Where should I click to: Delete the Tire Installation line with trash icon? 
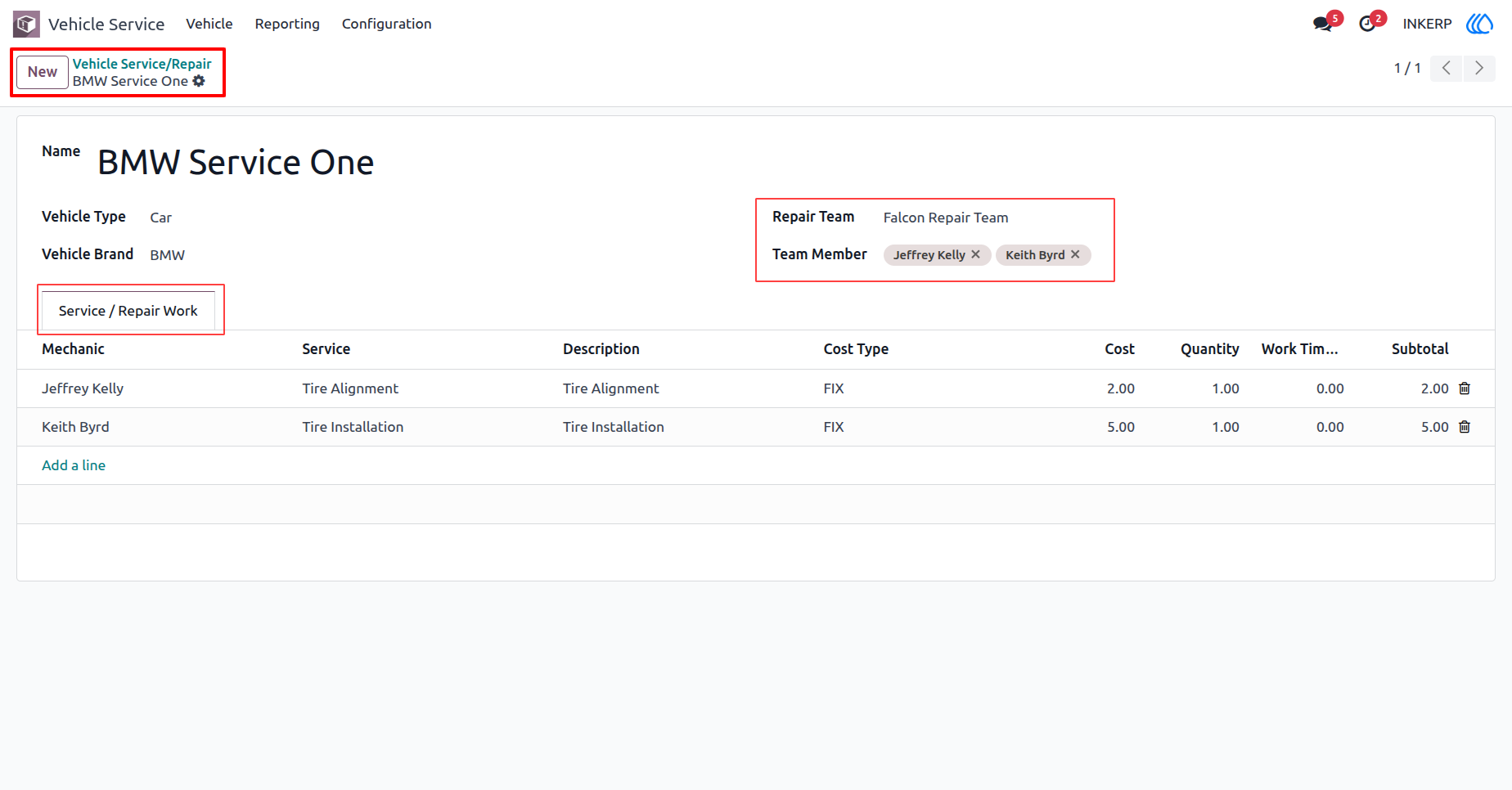[1465, 427]
